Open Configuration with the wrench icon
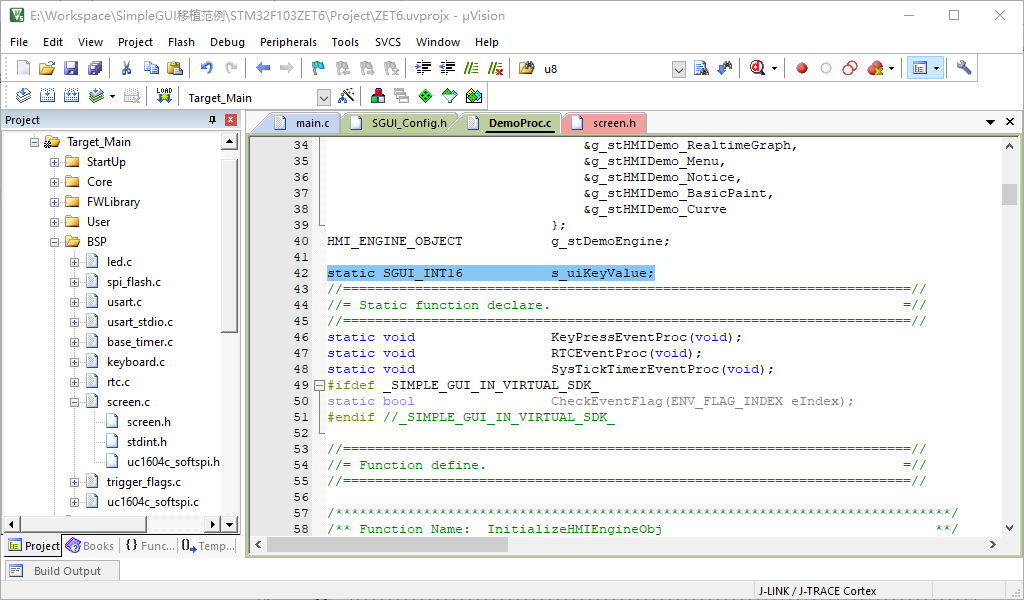1024x600 pixels. tap(964, 68)
